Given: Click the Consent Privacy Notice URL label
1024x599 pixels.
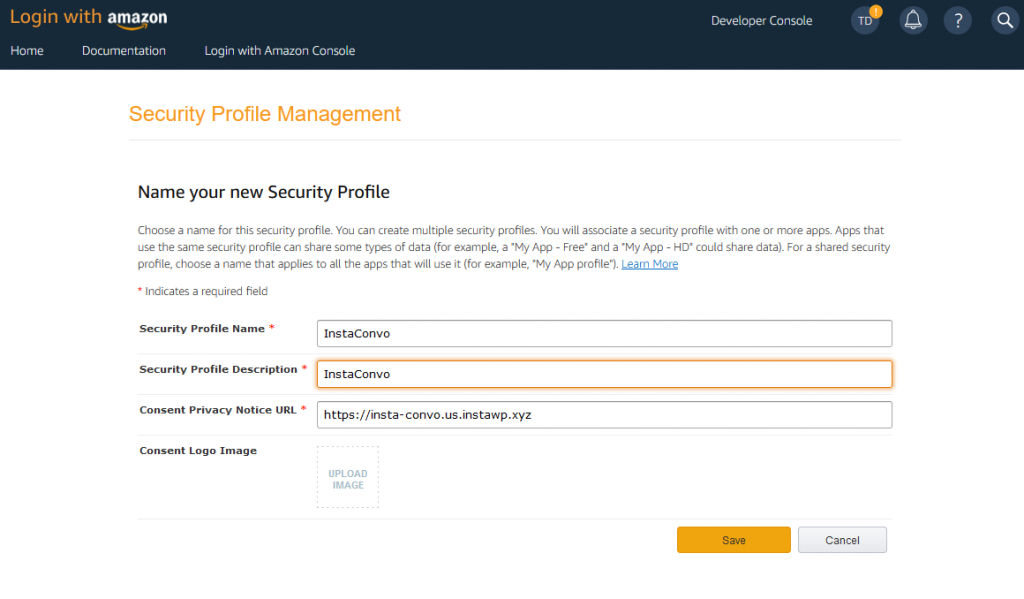Looking at the screenshot, I should point(218,410).
